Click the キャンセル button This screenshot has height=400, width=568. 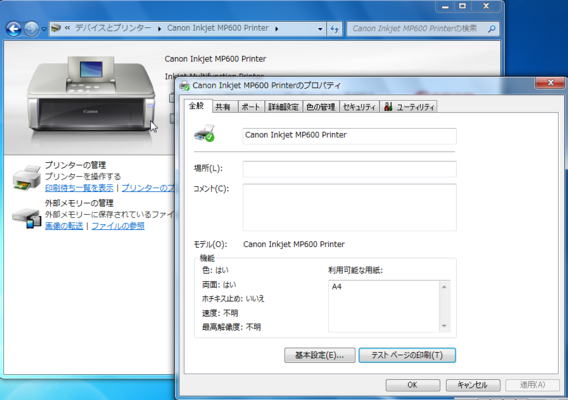pos(473,385)
